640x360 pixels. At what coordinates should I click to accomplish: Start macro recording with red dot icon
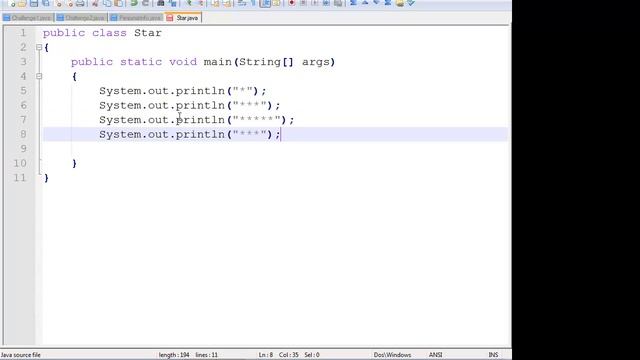[x=291, y=3]
